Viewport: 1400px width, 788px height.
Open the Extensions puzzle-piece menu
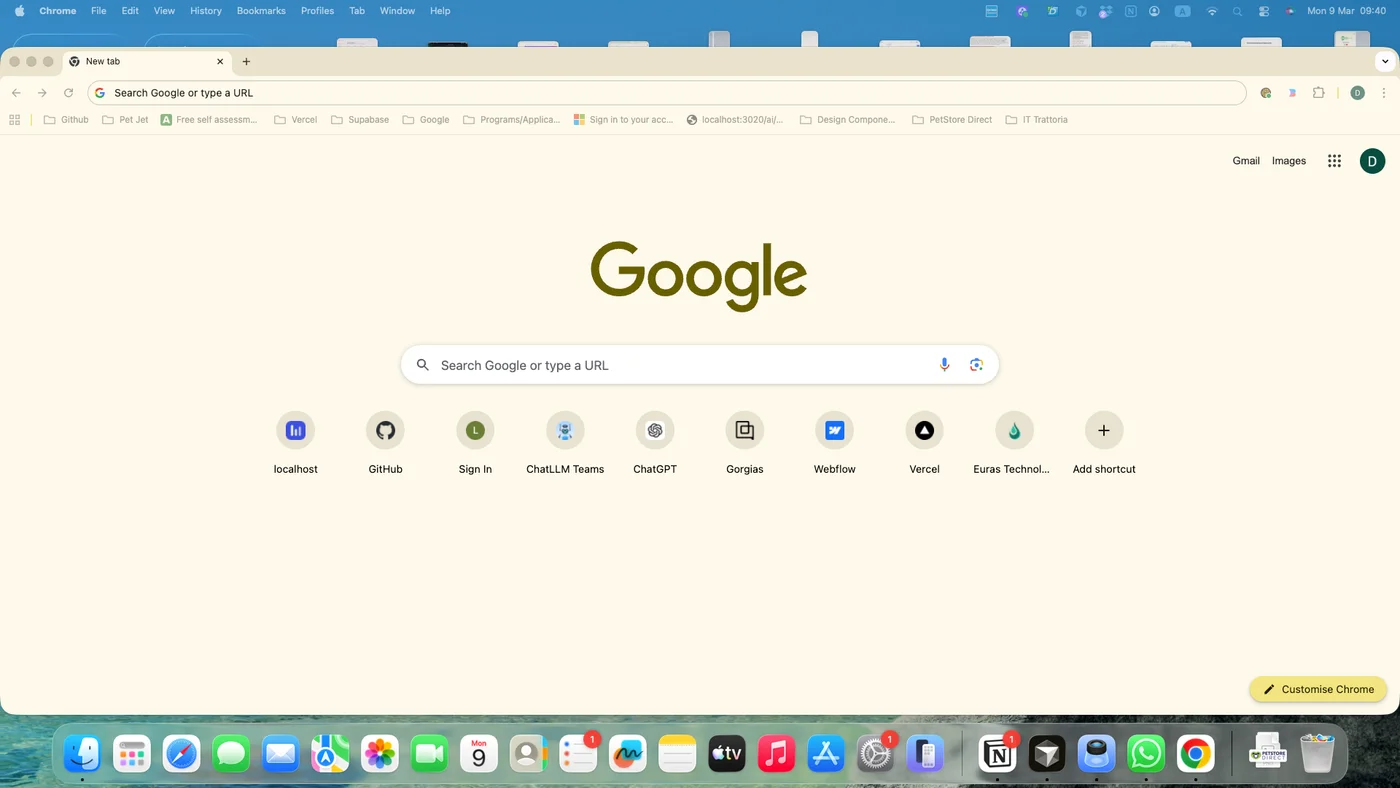1318,93
